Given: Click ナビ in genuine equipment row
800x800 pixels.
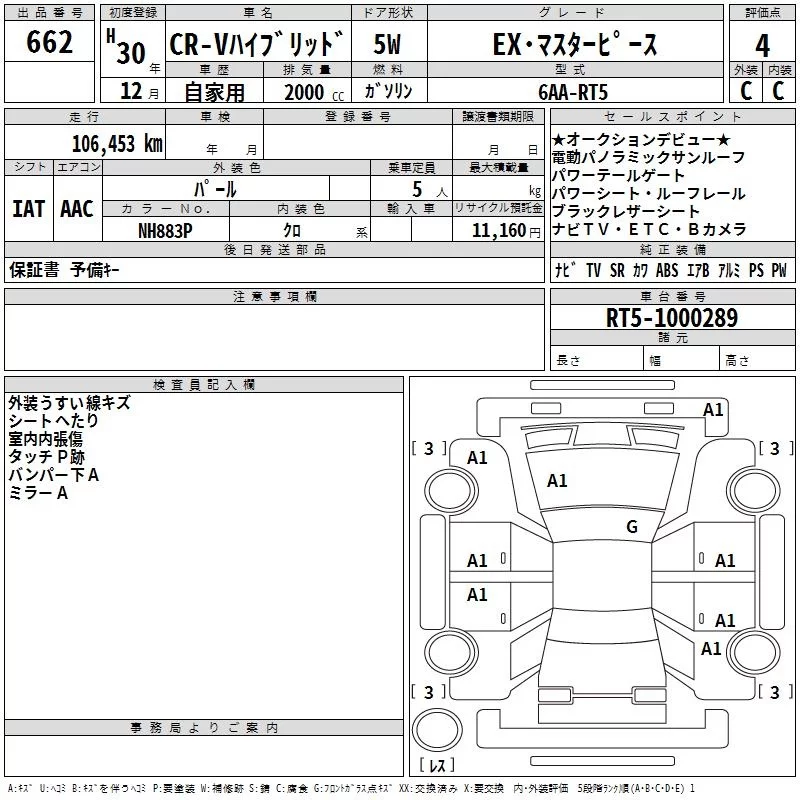Looking at the screenshot, I should 565,270.
